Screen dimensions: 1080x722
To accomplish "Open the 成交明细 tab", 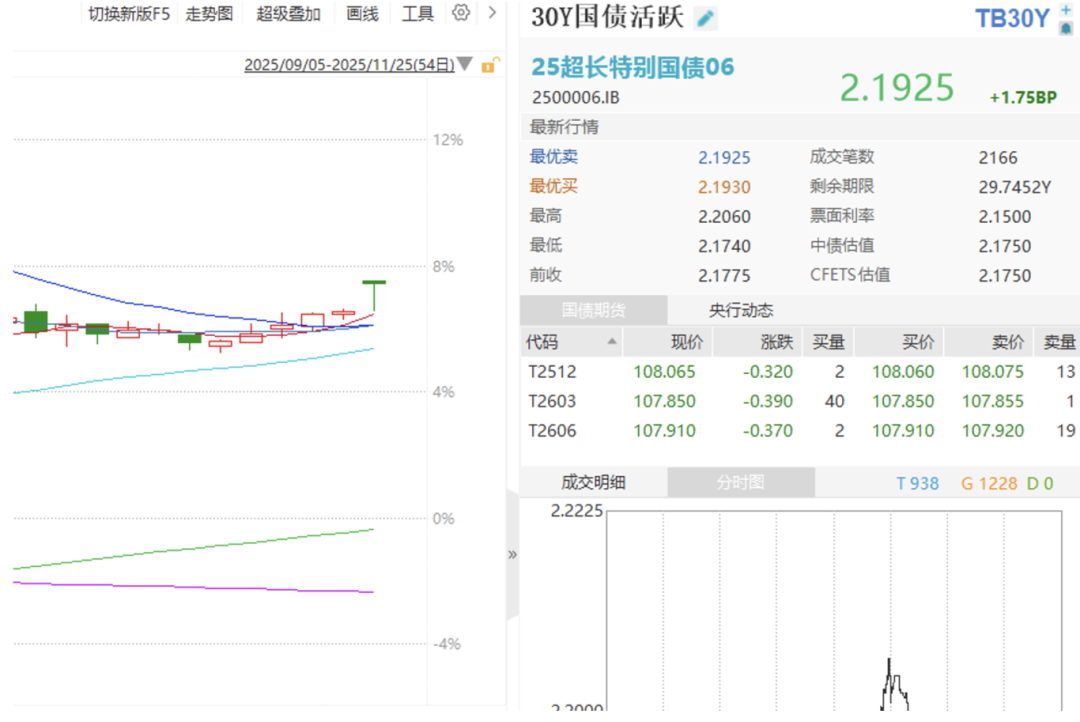I will tap(593, 483).
